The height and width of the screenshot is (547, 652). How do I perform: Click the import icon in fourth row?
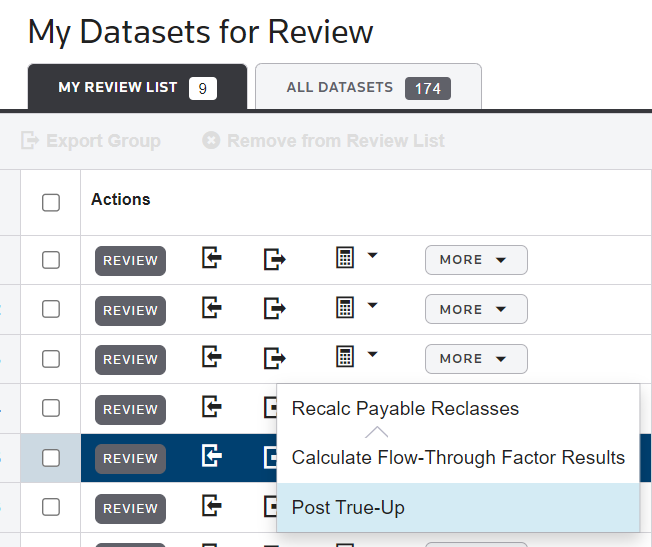(211, 407)
